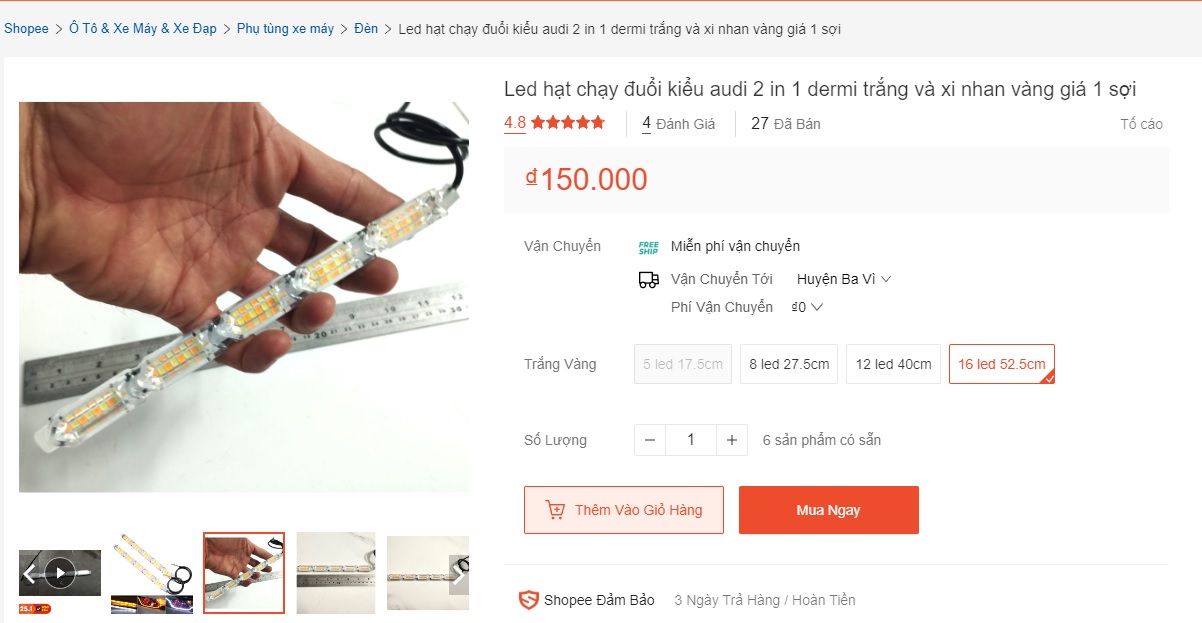The height and width of the screenshot is (623, 1202).
Task: Expand the Huyện Ba Vì destination dropdown
Action: coord(843,279)
